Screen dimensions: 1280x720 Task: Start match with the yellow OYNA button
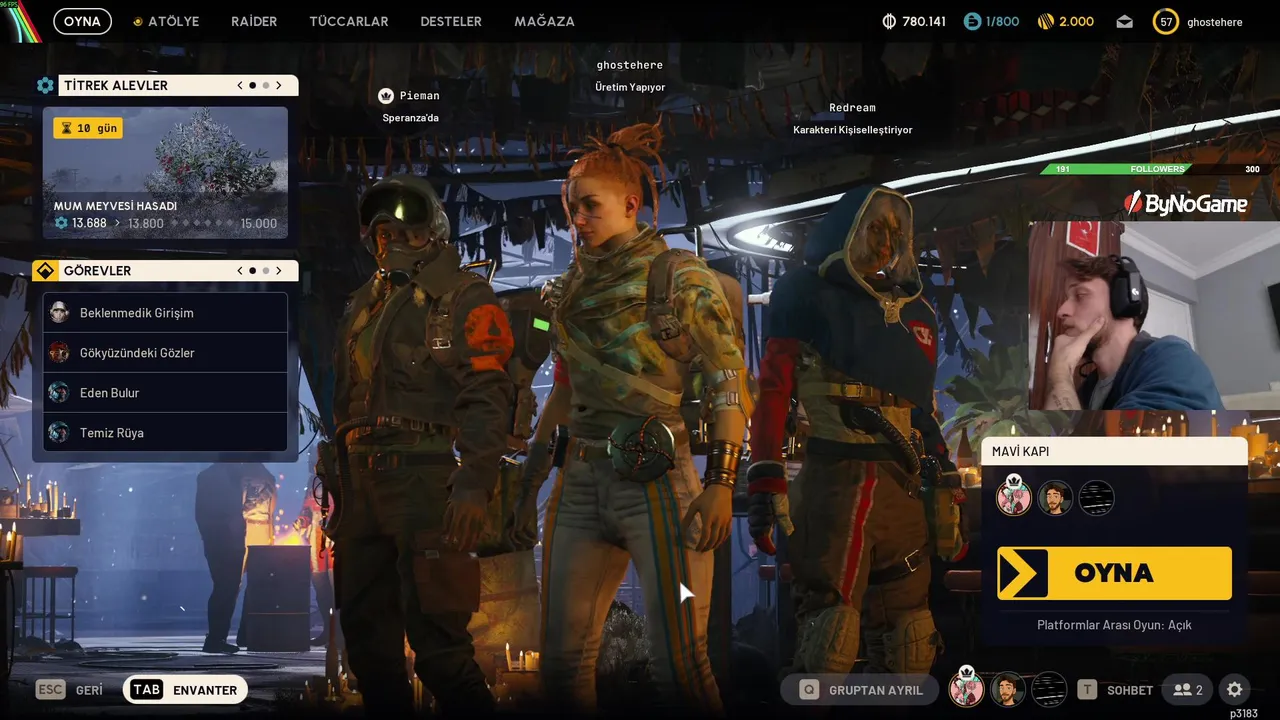pyautogui.click(x=1114, y=573)
